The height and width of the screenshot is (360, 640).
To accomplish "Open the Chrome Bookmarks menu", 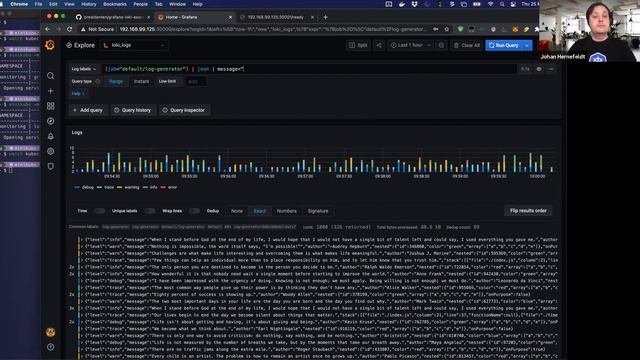I will [x=115, y=4].
